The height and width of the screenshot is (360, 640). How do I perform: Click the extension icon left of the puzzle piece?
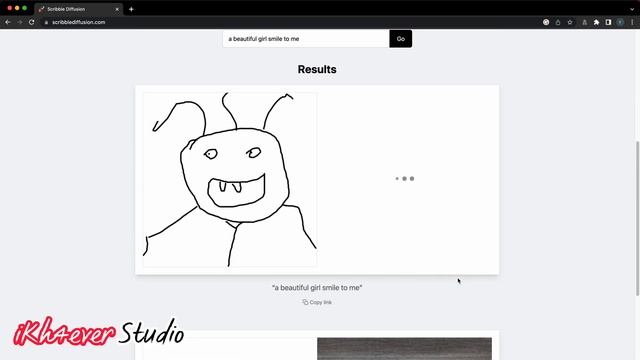pyautogui.click(x=584, y=22)
